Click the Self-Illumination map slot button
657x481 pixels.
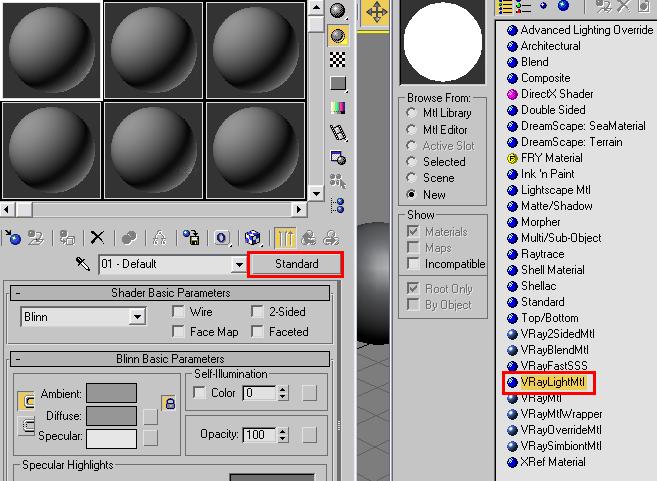click(309, 393)
